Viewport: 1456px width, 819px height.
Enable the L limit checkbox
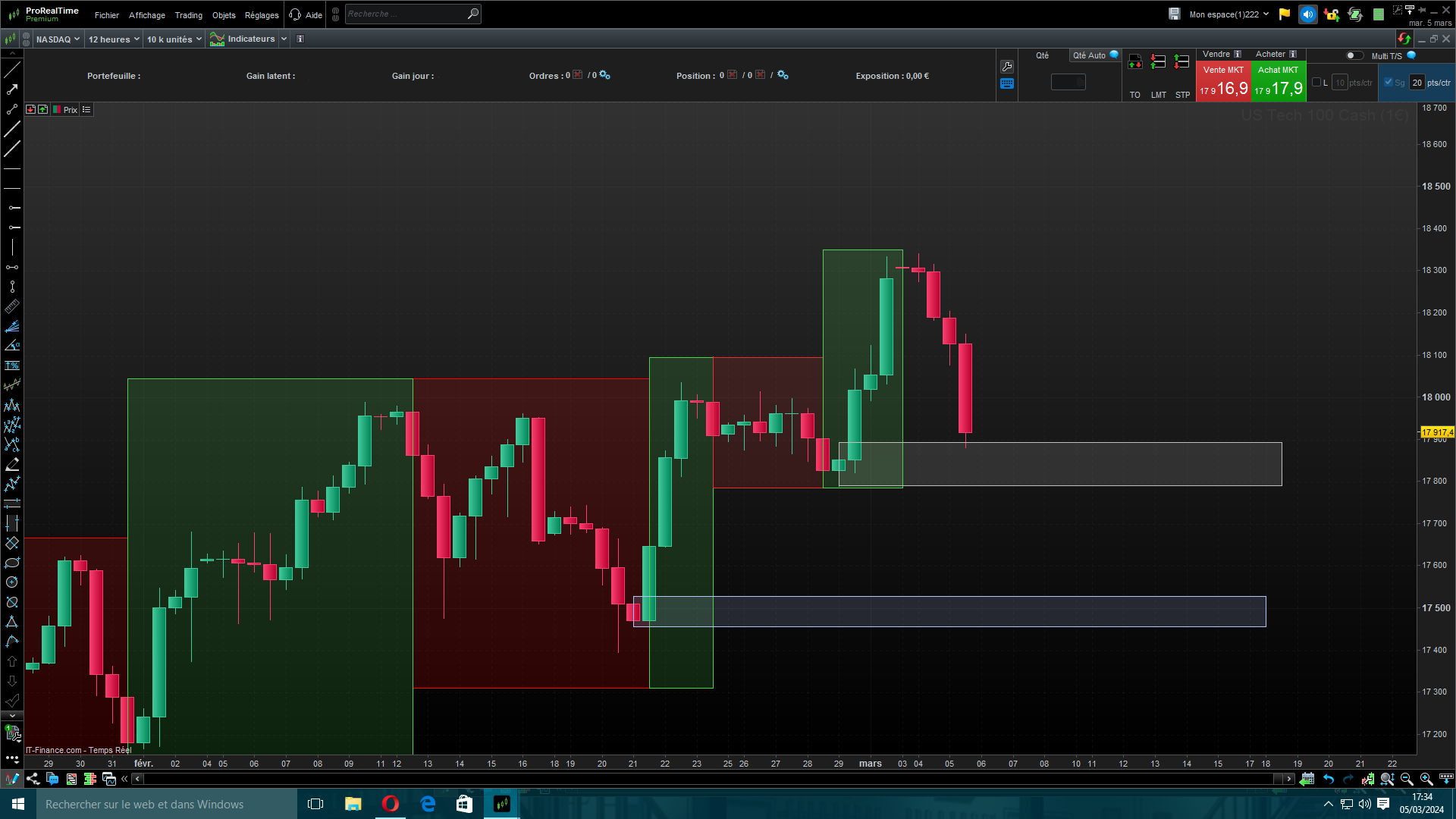[1316, 83]
